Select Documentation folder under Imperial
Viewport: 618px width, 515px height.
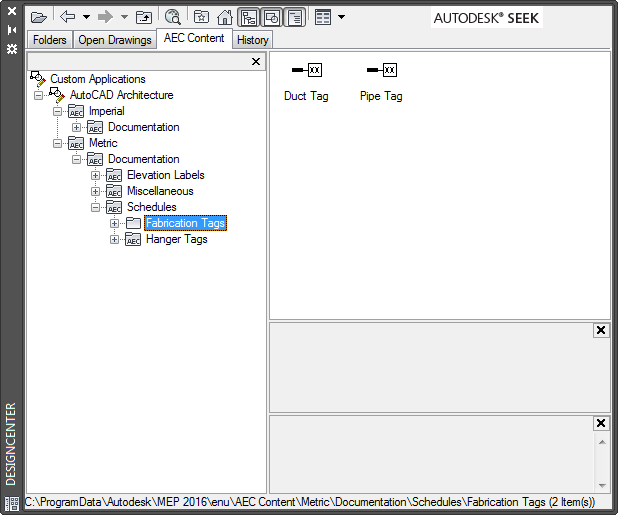(x=143, y=127)
